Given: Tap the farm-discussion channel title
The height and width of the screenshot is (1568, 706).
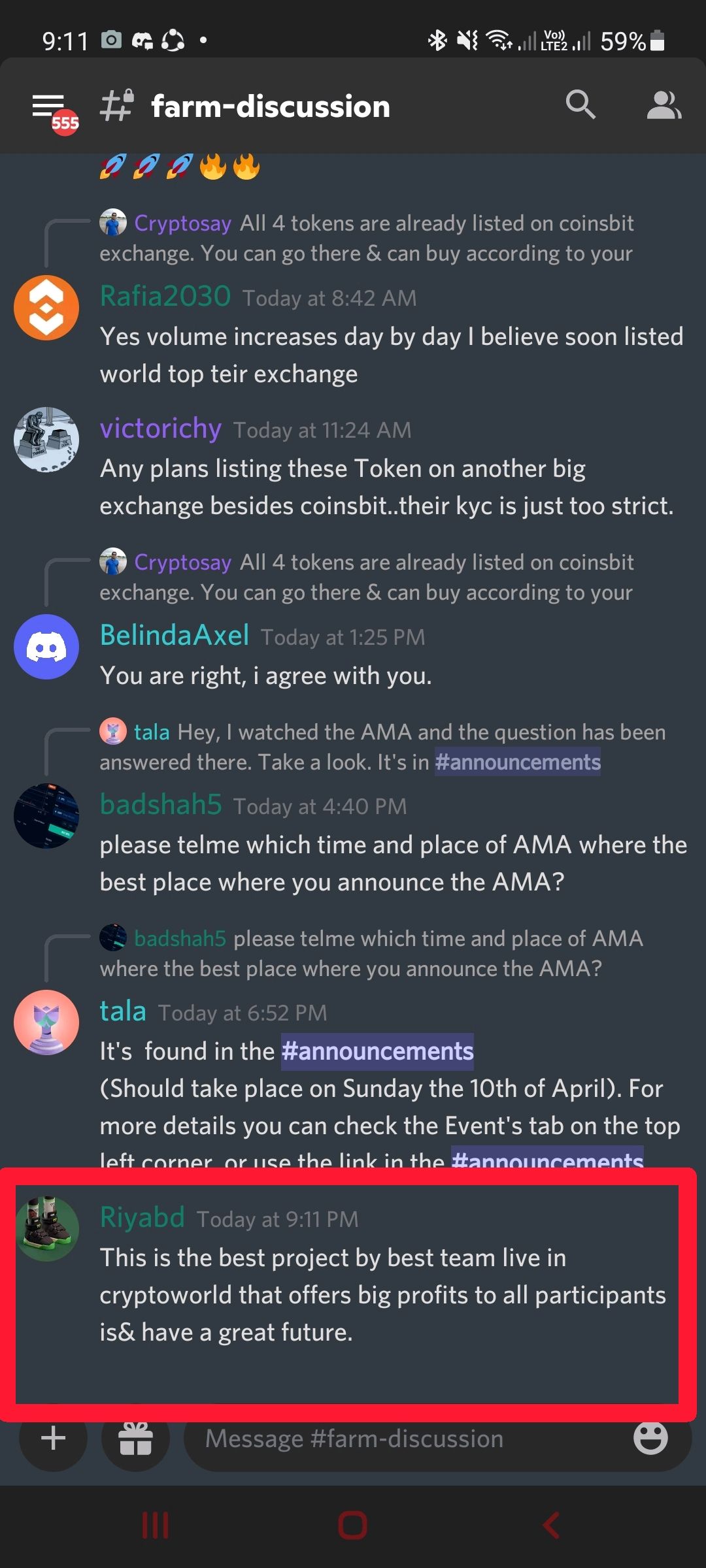Looking at the screenshot, I should tap(271, 106).
